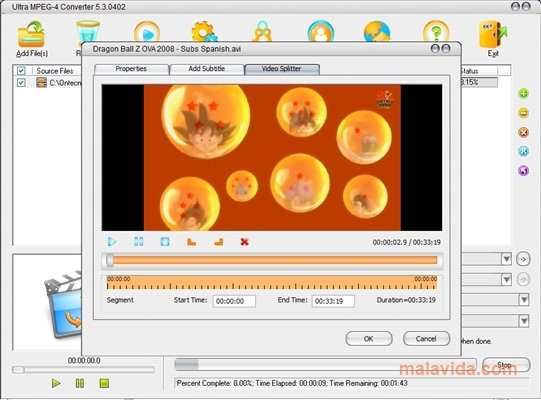Click the orange play-circle icon in main toolbar
The image size is (541, 400).
point(147,32)
